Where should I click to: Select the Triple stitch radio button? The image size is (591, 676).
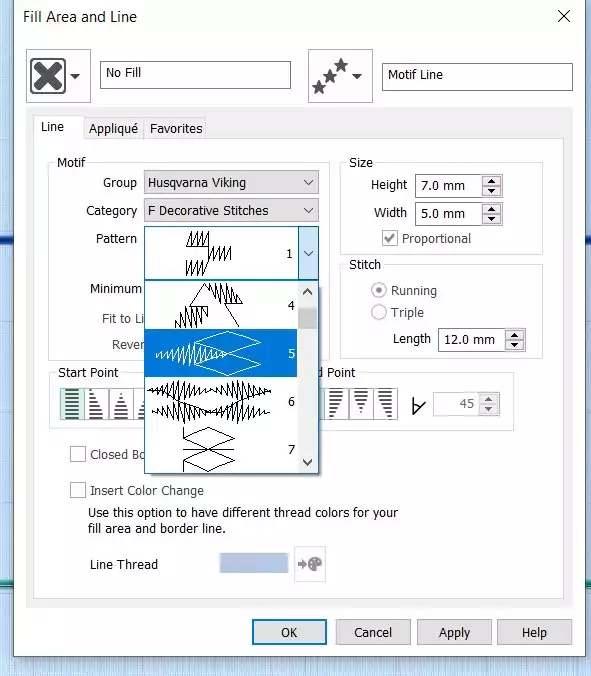[x=378, y=312]
